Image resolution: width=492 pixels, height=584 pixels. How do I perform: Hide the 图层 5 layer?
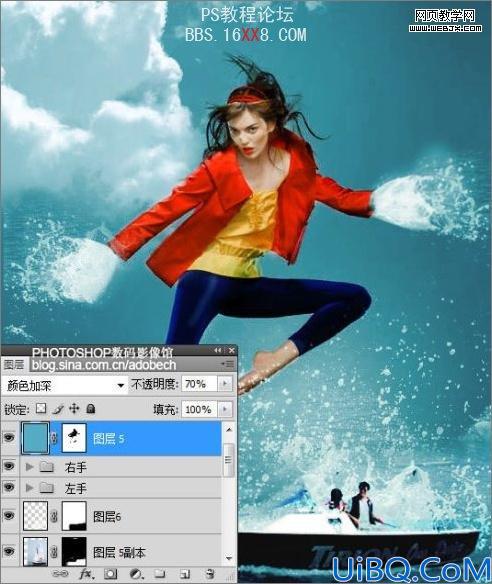pos(9,438)
